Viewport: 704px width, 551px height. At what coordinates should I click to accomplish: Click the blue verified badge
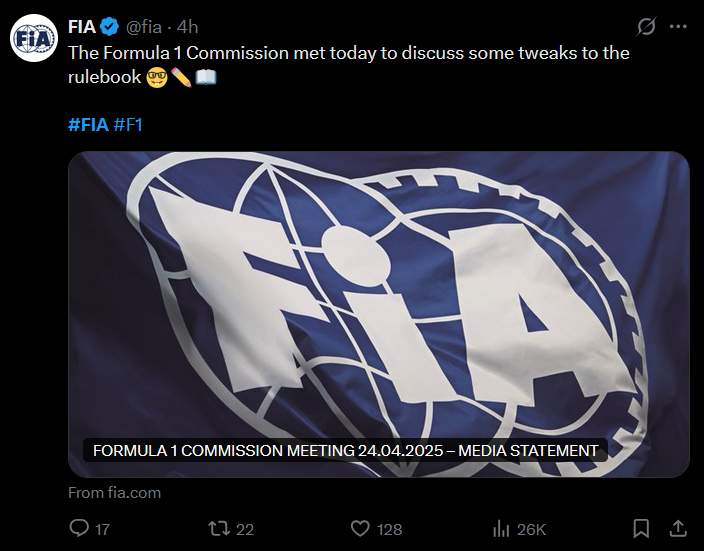point(110,27)
